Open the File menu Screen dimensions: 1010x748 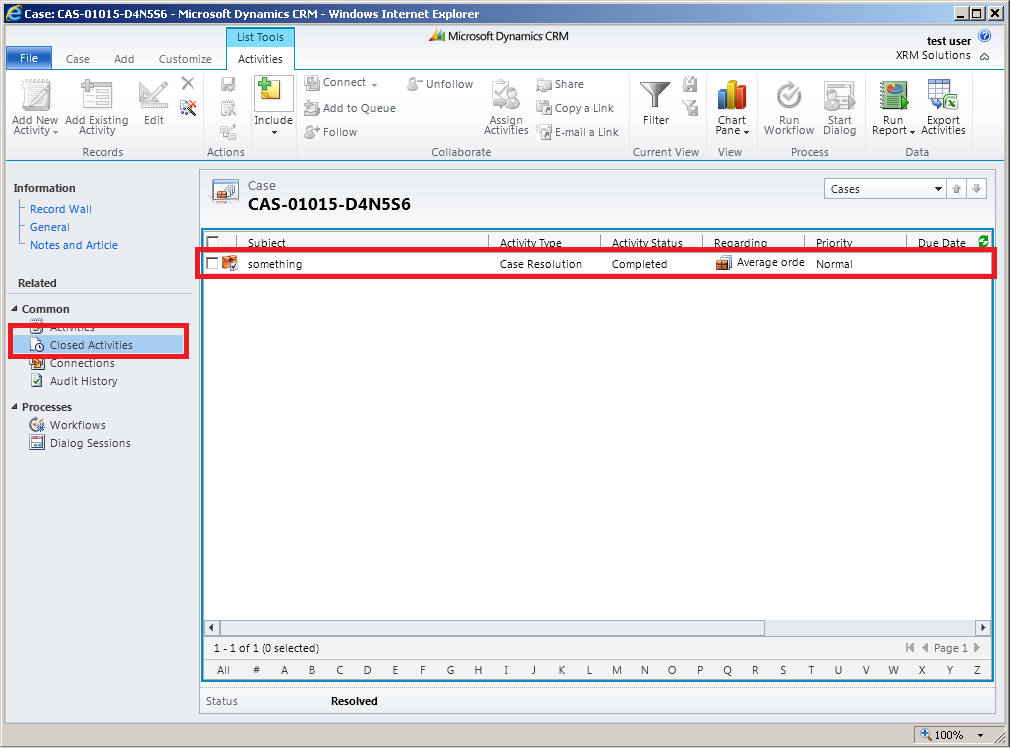[28, 57]
